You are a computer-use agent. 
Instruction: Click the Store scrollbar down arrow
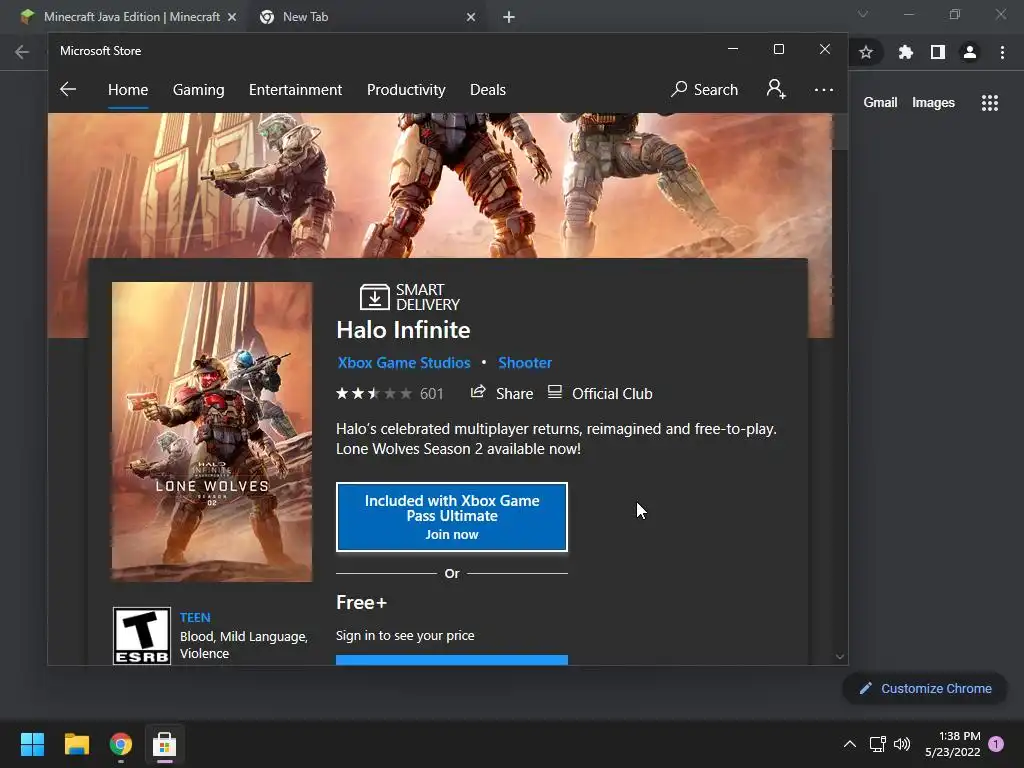(840, 657)
